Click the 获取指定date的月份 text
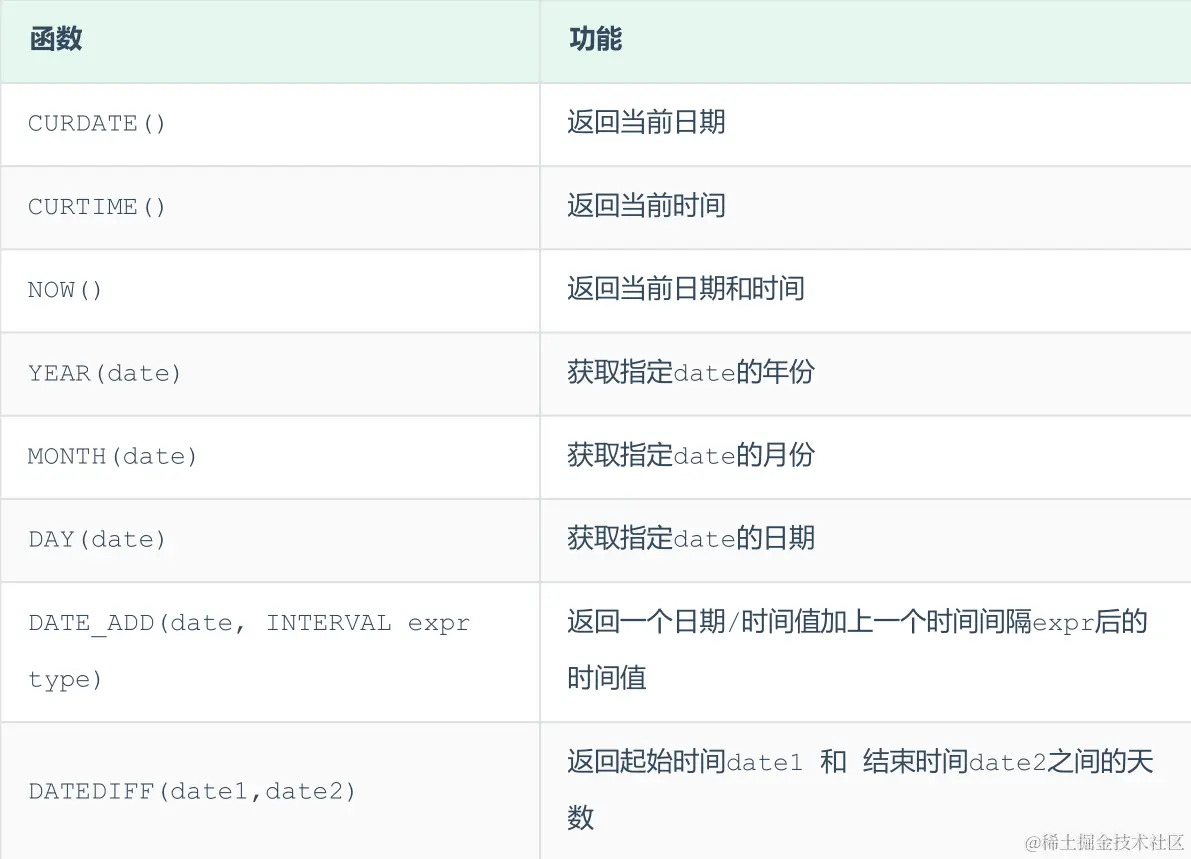Viewport: 1191px width, 859px height. (x=691, y=456)
